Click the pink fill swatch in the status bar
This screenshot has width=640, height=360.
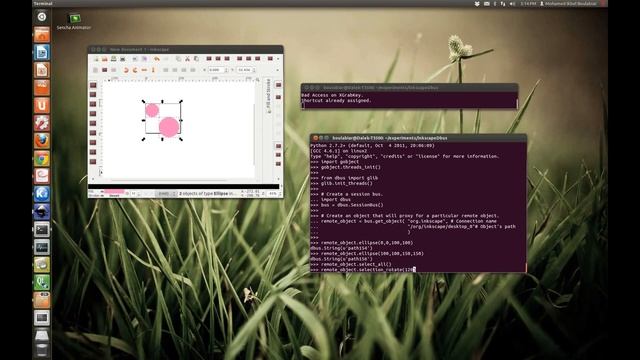click(x=114, y=191)
